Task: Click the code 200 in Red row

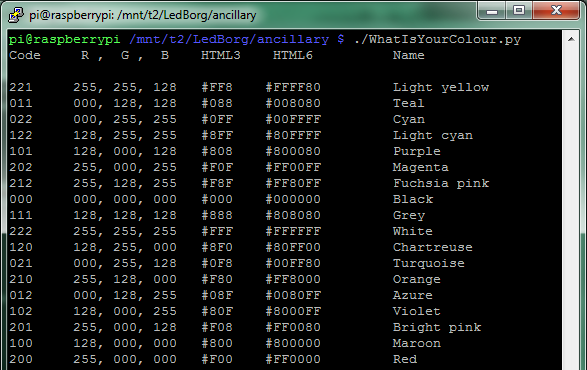Action: [21, 359]
